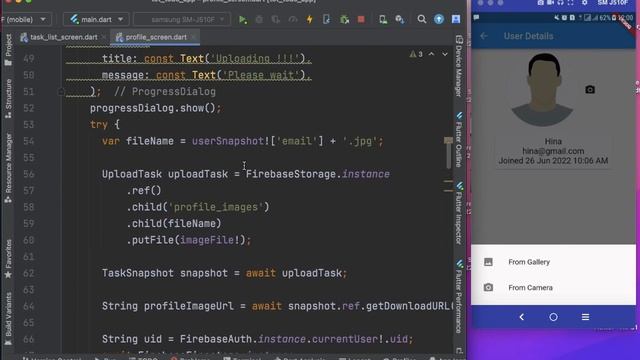Stop the running app with red square

pos(361,19)
